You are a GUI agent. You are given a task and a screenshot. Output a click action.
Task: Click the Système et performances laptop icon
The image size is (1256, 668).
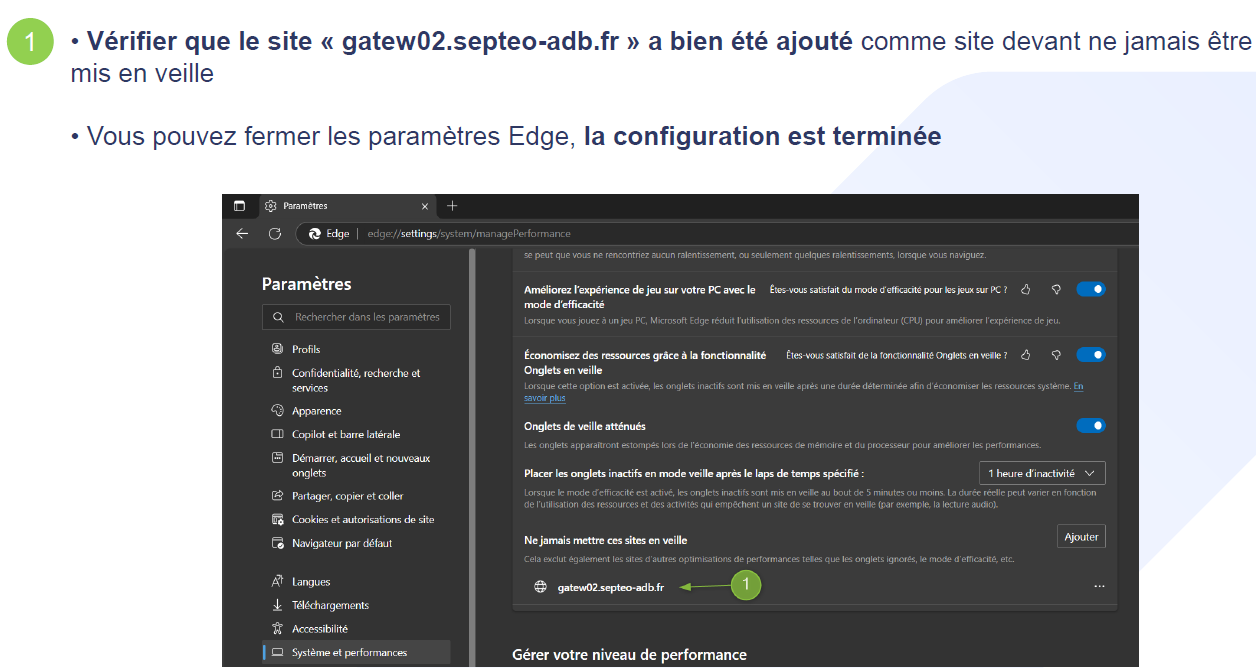pyautogui.click(x=278, y=653)
